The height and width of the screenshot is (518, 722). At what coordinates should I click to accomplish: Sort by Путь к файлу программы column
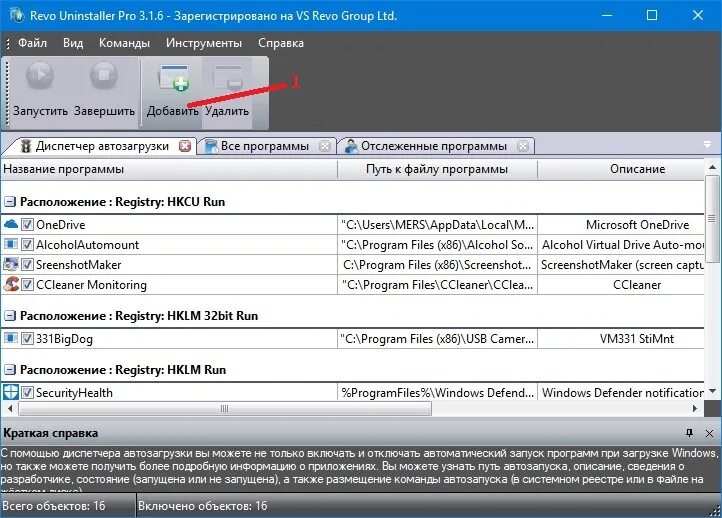click(437, 169)
